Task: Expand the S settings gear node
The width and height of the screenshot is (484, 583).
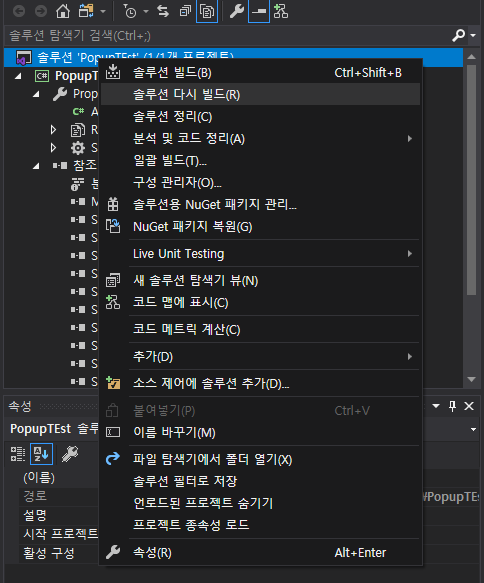Action: (x=54, y=148)
